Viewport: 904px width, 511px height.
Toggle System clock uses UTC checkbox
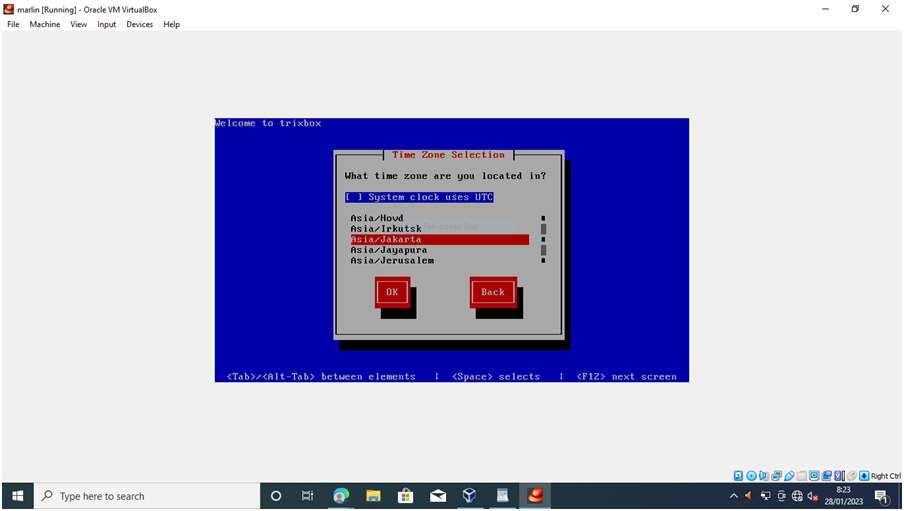pos(419,197)
